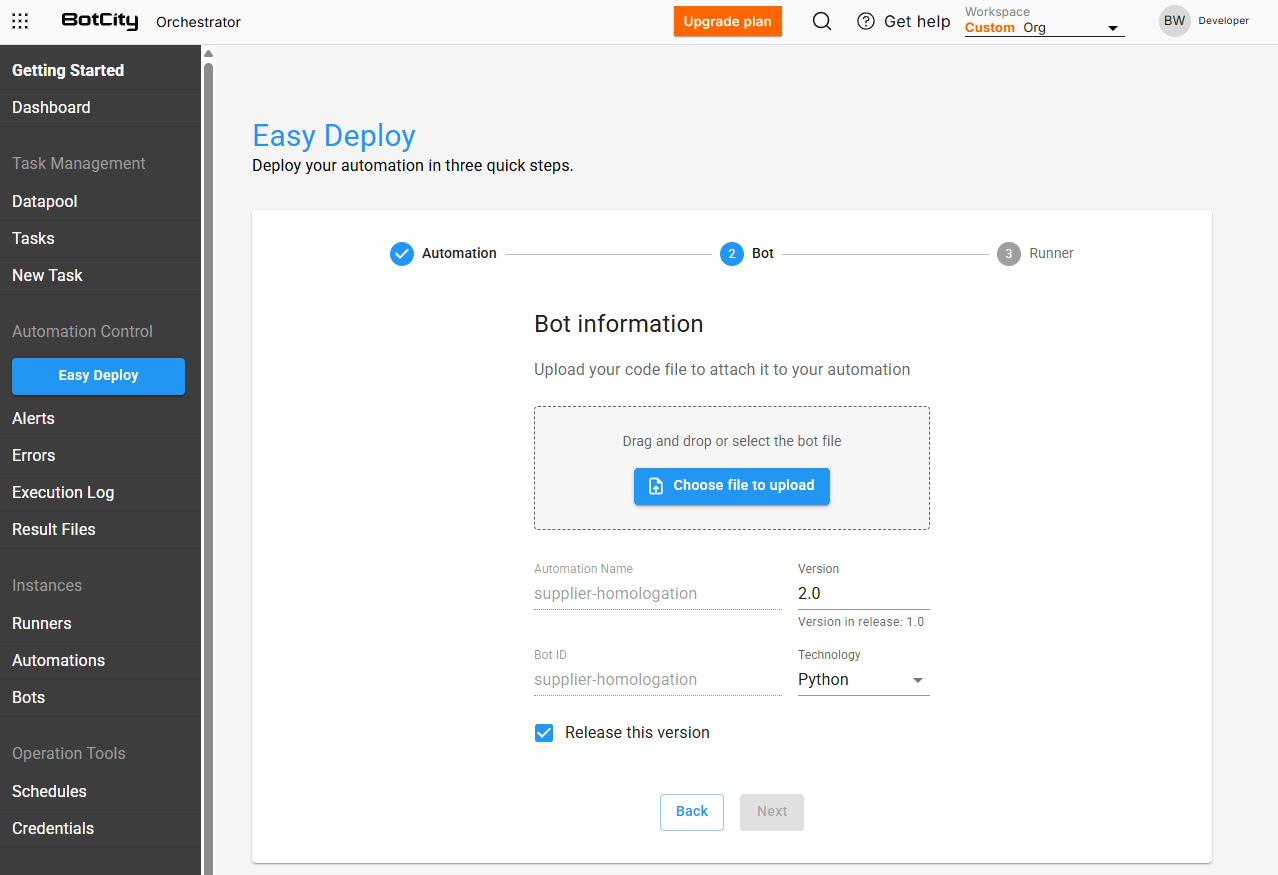Viewport: 1278px width, 875px height.
Task: Click the Bot step label
Action: tap(763, 254)
